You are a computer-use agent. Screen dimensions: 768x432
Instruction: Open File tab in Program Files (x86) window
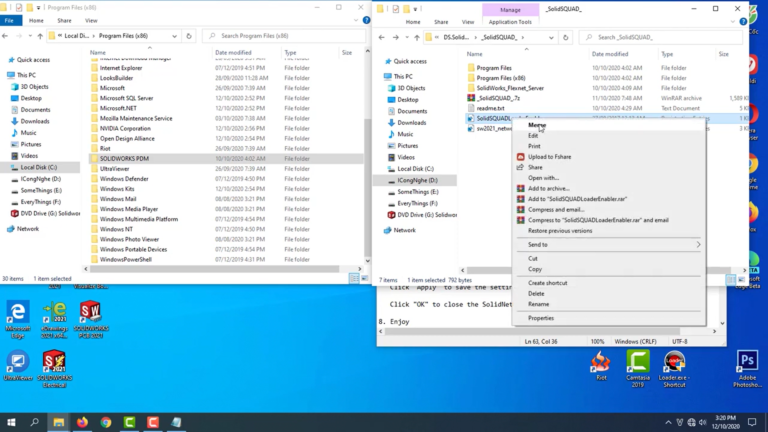pos(9,21)
